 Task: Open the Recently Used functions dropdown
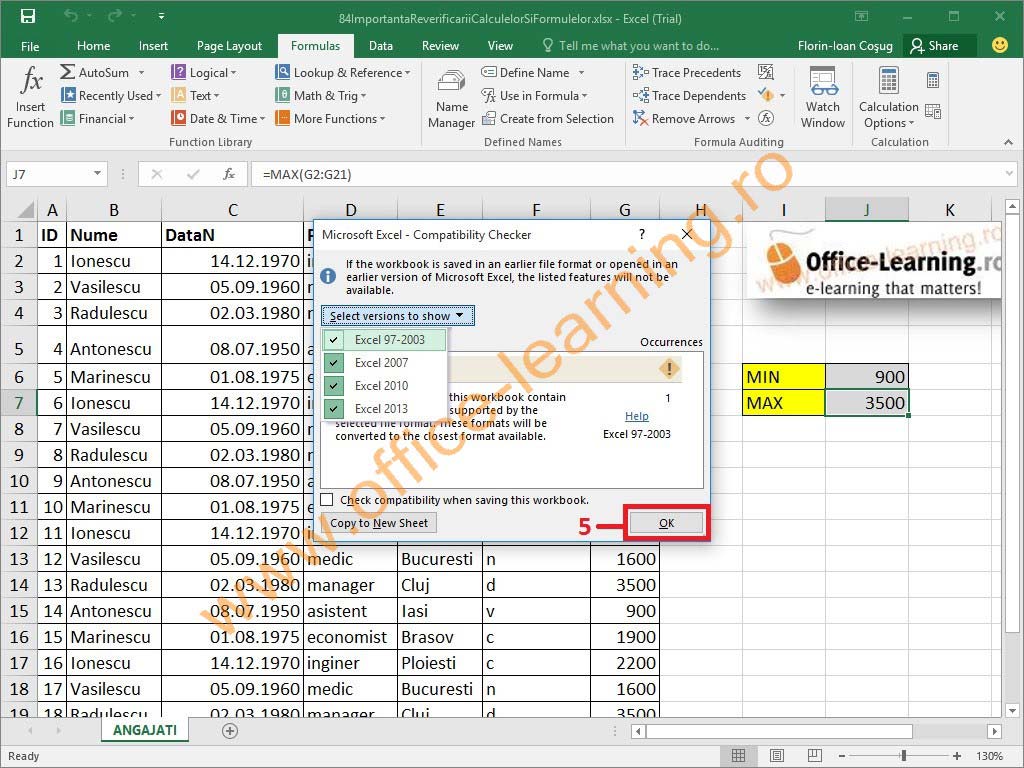click(111, 95)
